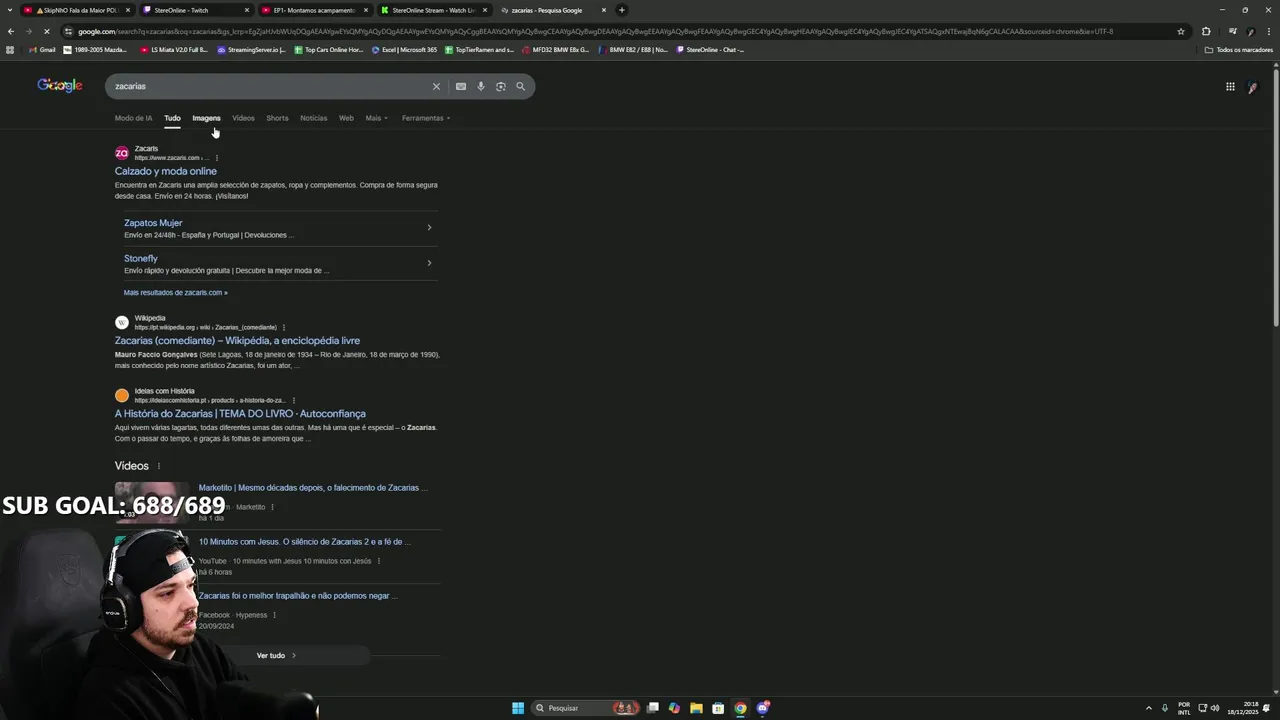Open A História do Zacarias link

coord(240,414)
